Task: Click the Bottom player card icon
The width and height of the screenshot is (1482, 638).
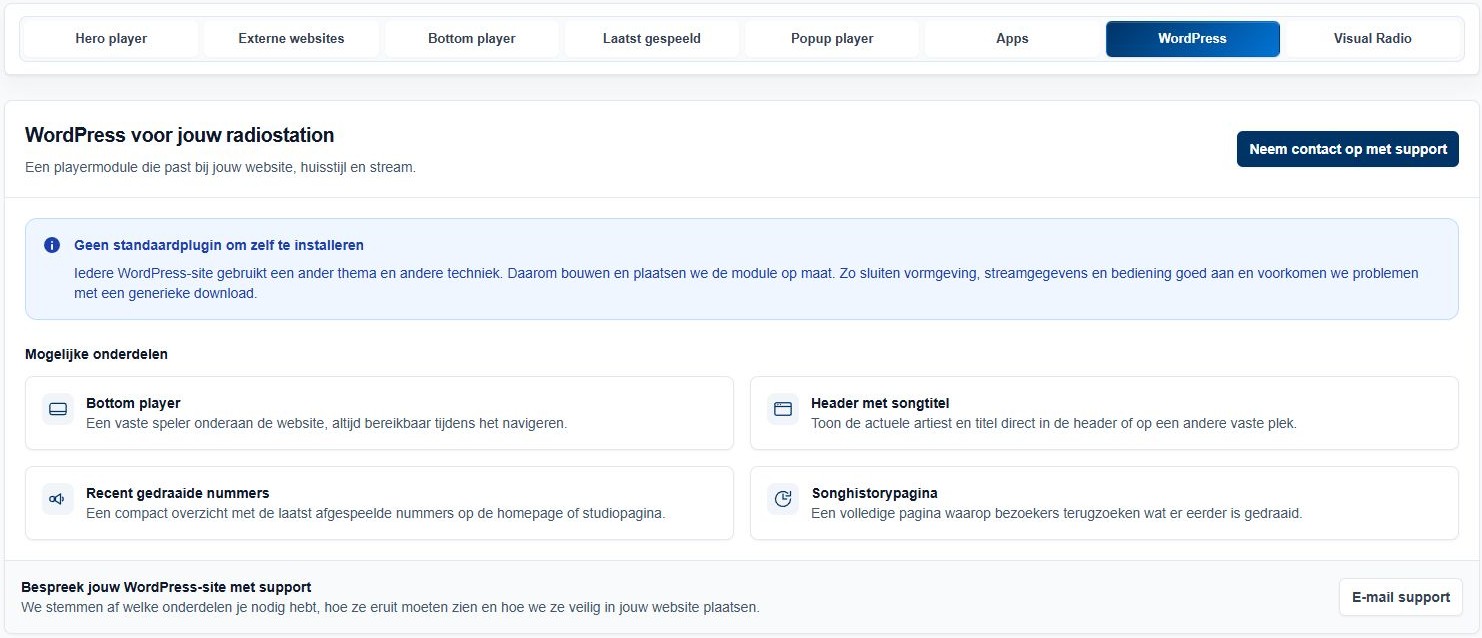Action: (58, 409)
